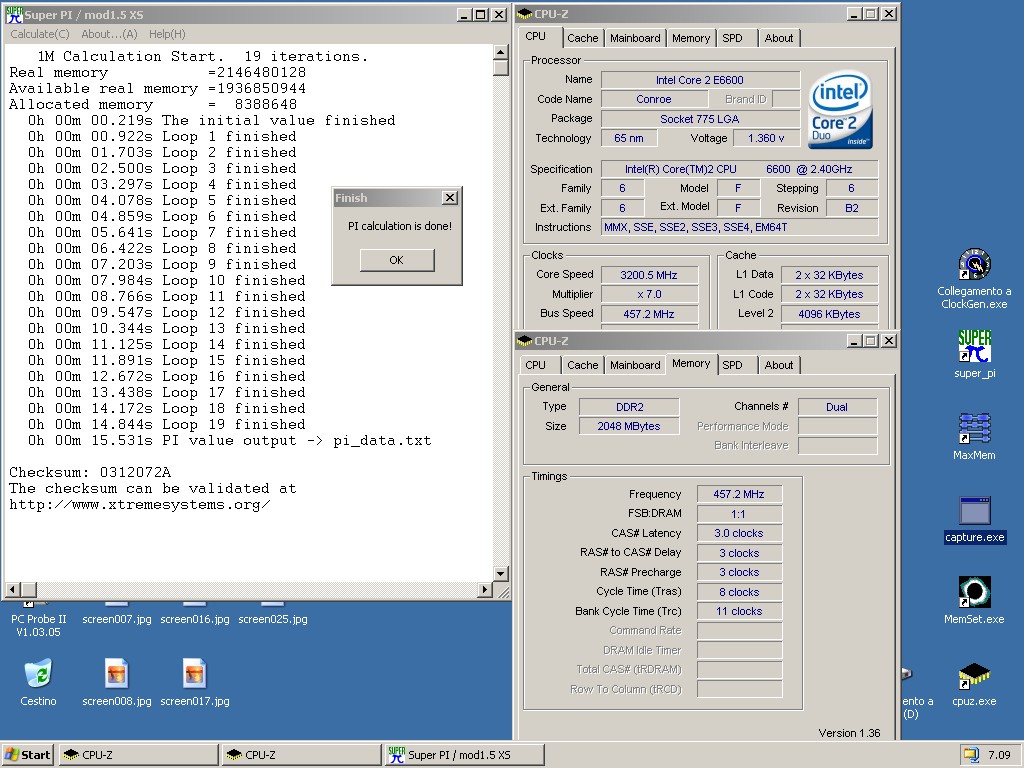
Task: Click the Core Speed 3200.5 MHz field
Action: [649, 275]
